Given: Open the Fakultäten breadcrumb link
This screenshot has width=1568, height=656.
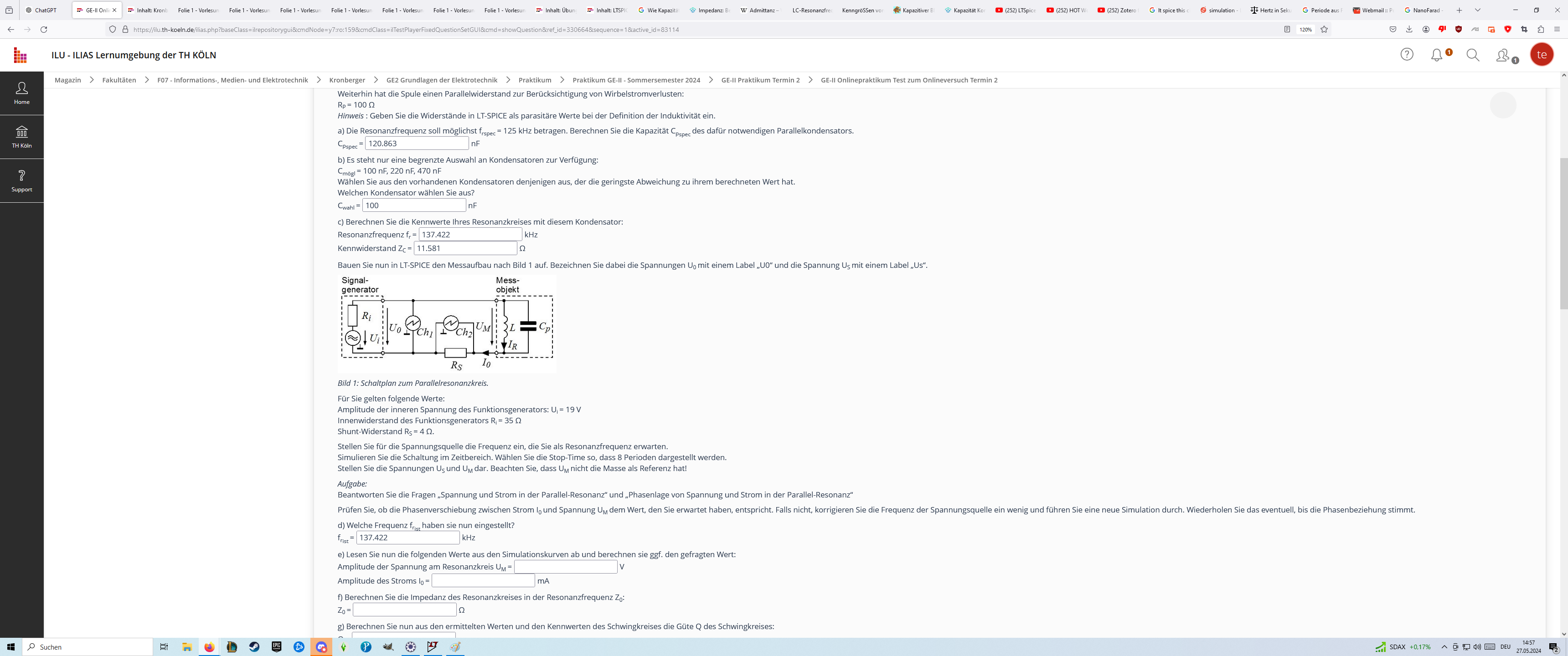Looking at the screenshot, I should [x=119, y=80].
